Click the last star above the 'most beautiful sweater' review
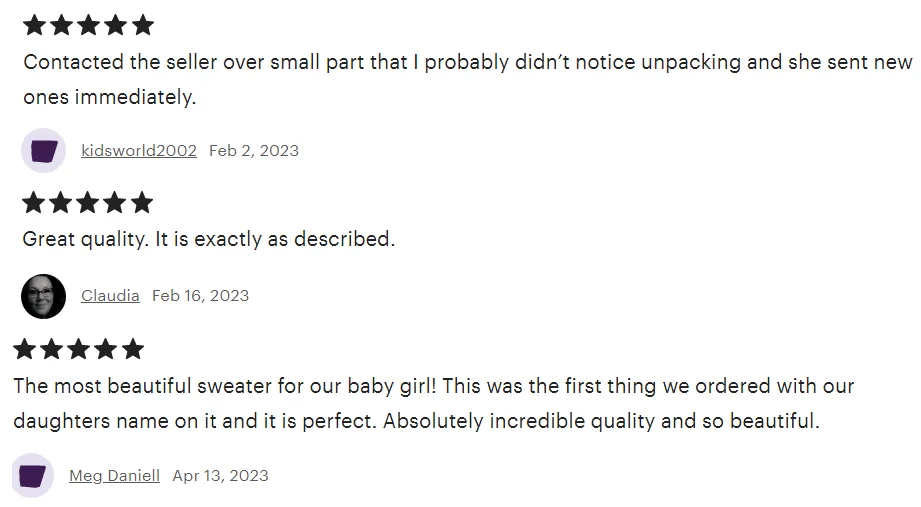The height and width of the screenshot is (507, 921). [x=133, y=349]
